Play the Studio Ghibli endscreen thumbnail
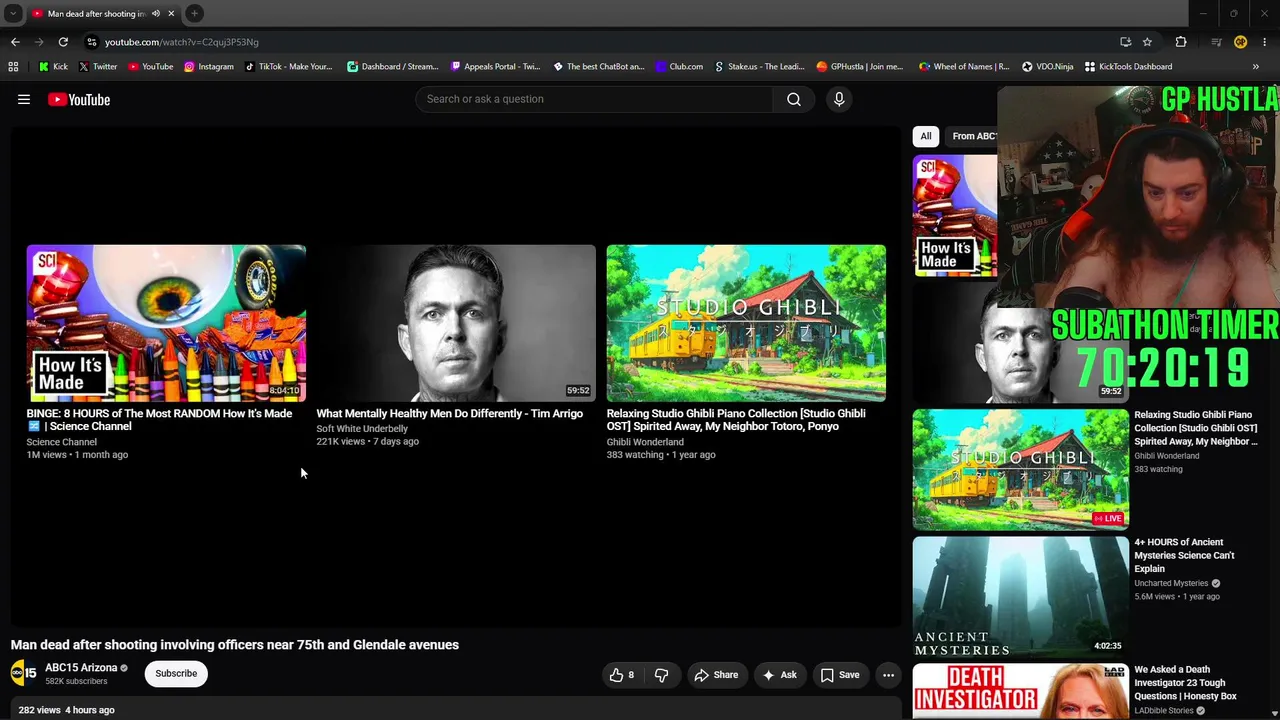This screenshot has height=720, width=1280. (x=746, y=323)
